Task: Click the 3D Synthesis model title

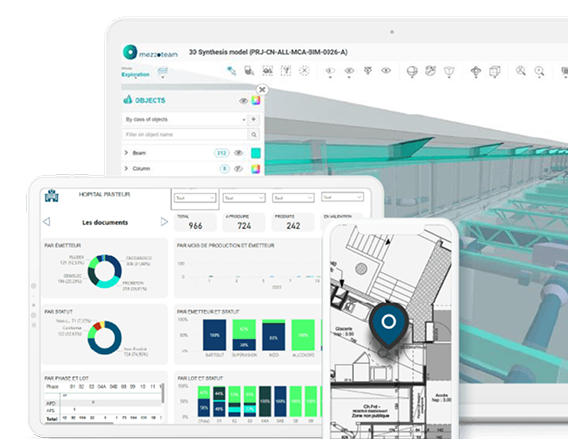Action: (268, 52)
